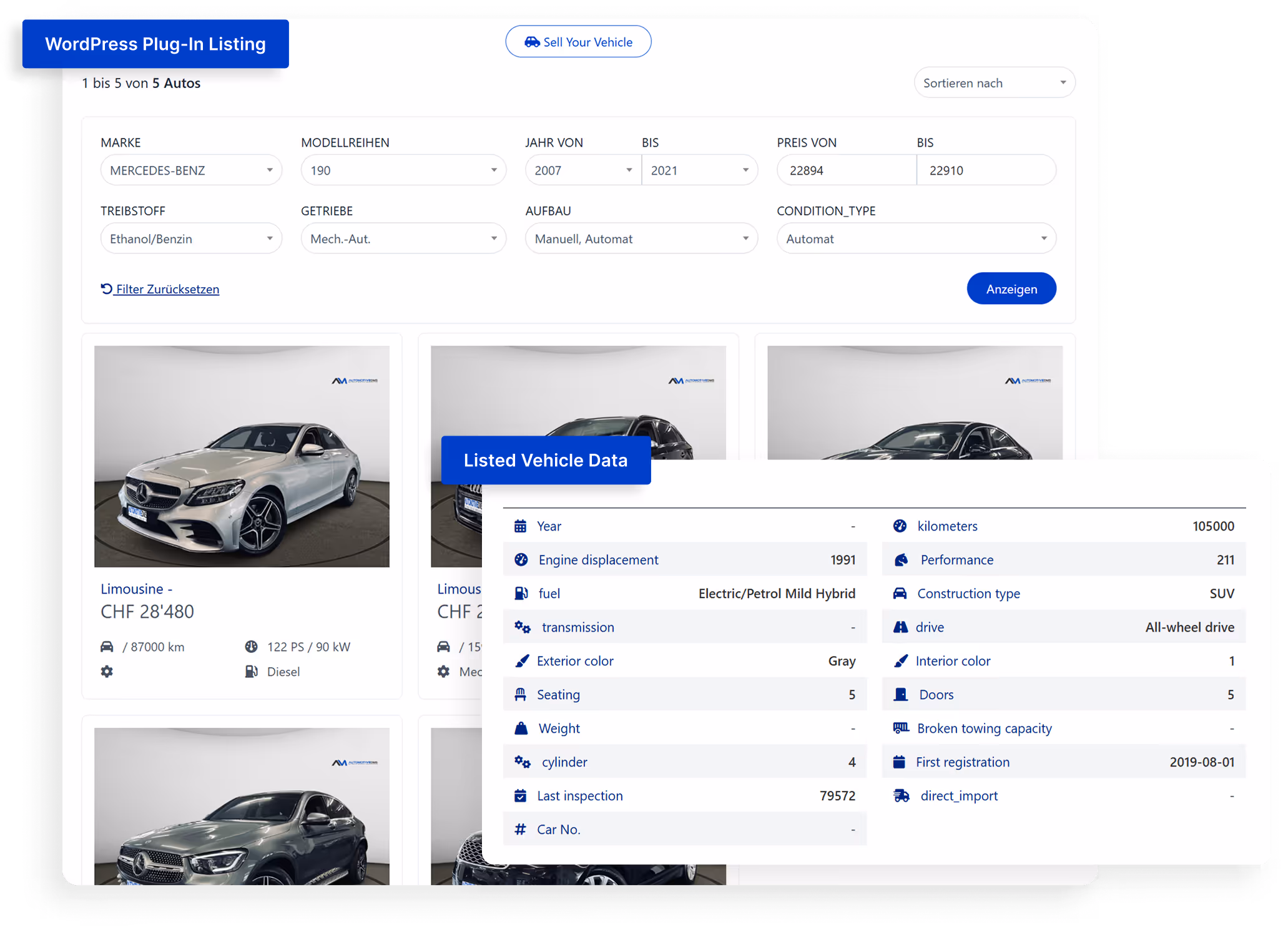The image size is (1288, 930).
Task: Click the Sell Your Vehicle button
Action: [x=578, y=42]
